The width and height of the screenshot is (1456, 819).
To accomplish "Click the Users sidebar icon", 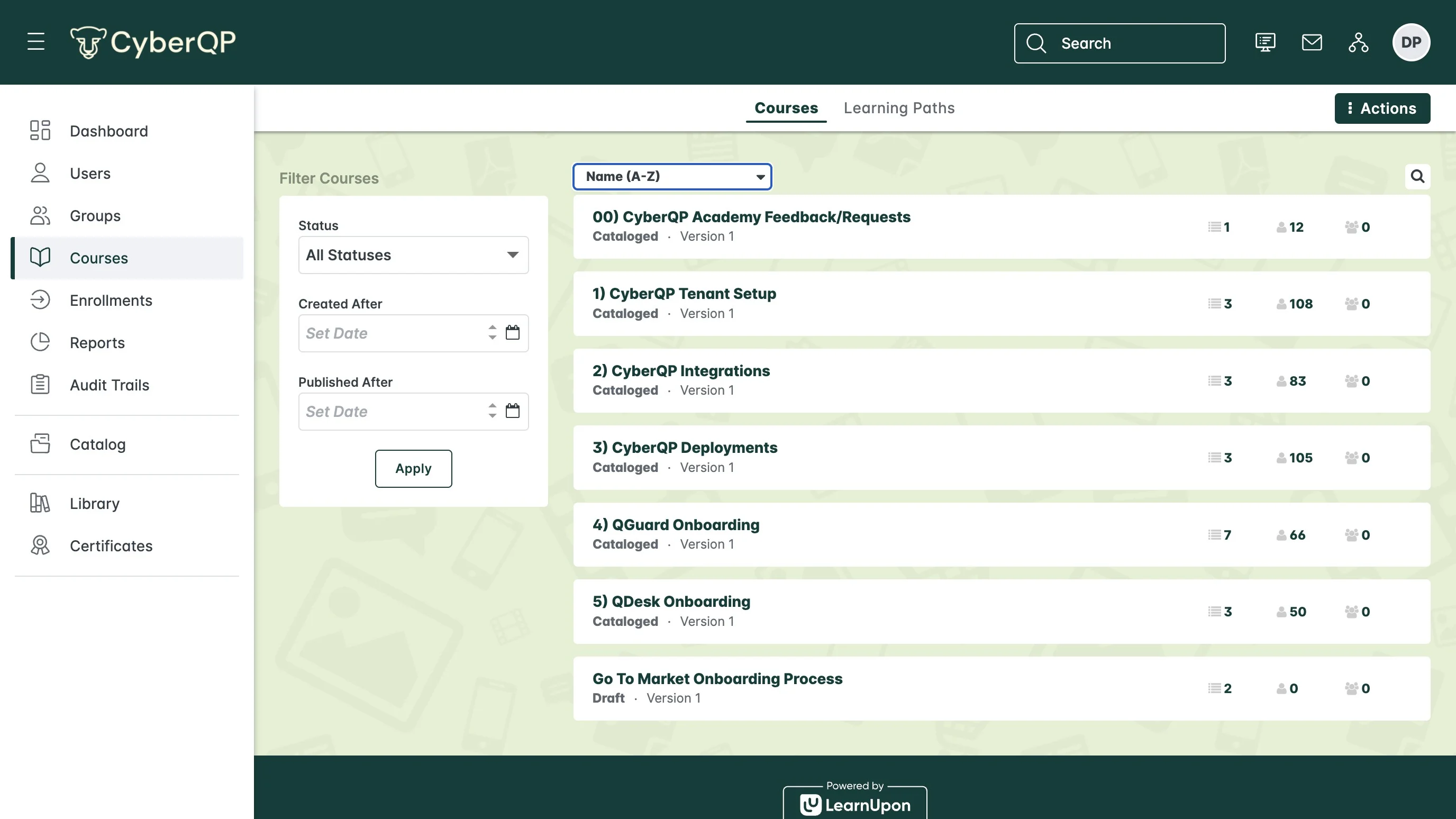I will [x=40, y=173].
